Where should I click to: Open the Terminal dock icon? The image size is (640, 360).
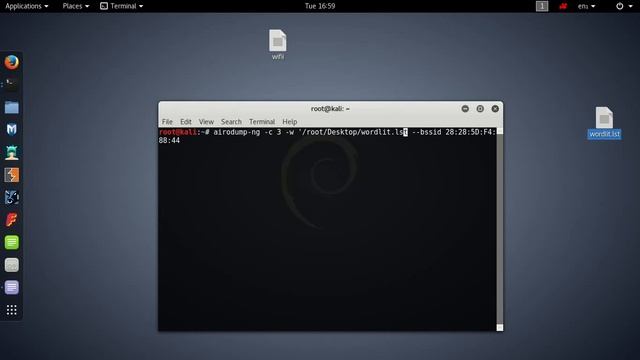tap(11, 84)
